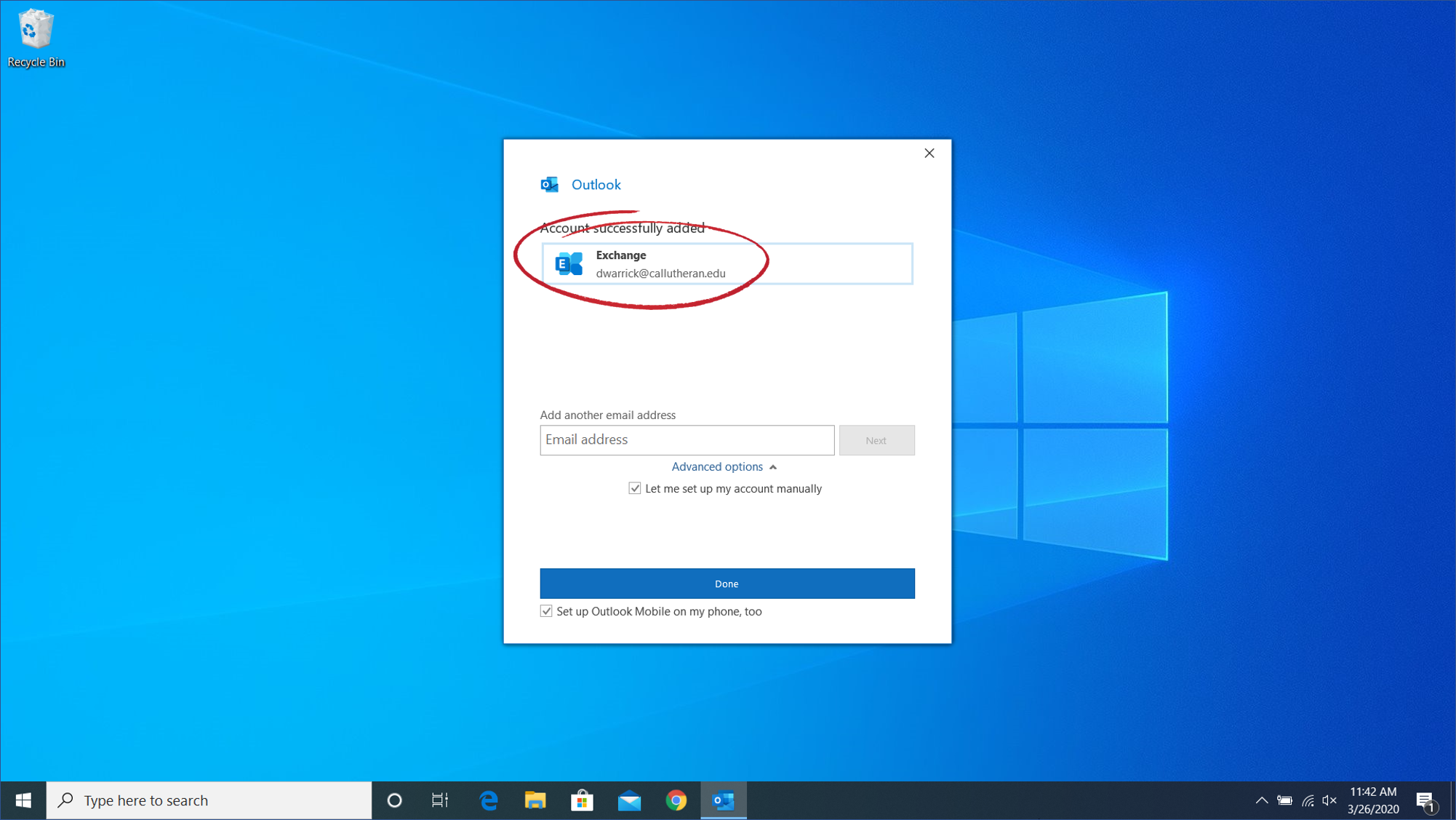Click the Email address input field
This screenshot has height=820, width=1456.
click(x=687, y=440)
